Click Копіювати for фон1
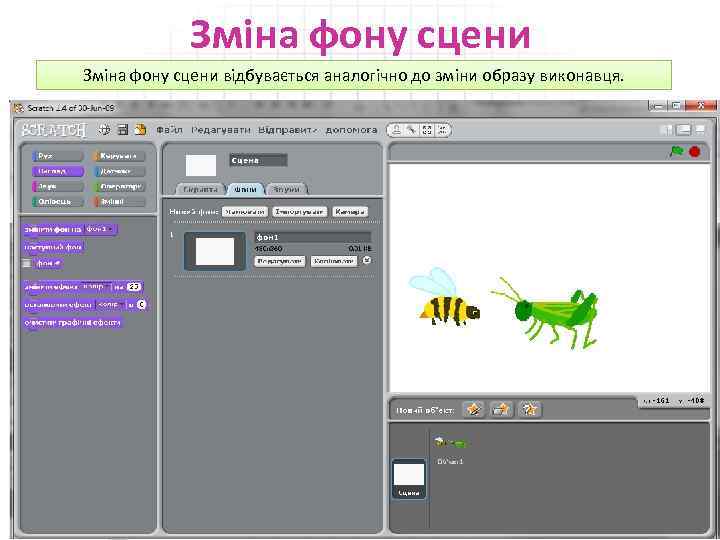Viewport: 720px width, 540px height. tap(334, 261)
